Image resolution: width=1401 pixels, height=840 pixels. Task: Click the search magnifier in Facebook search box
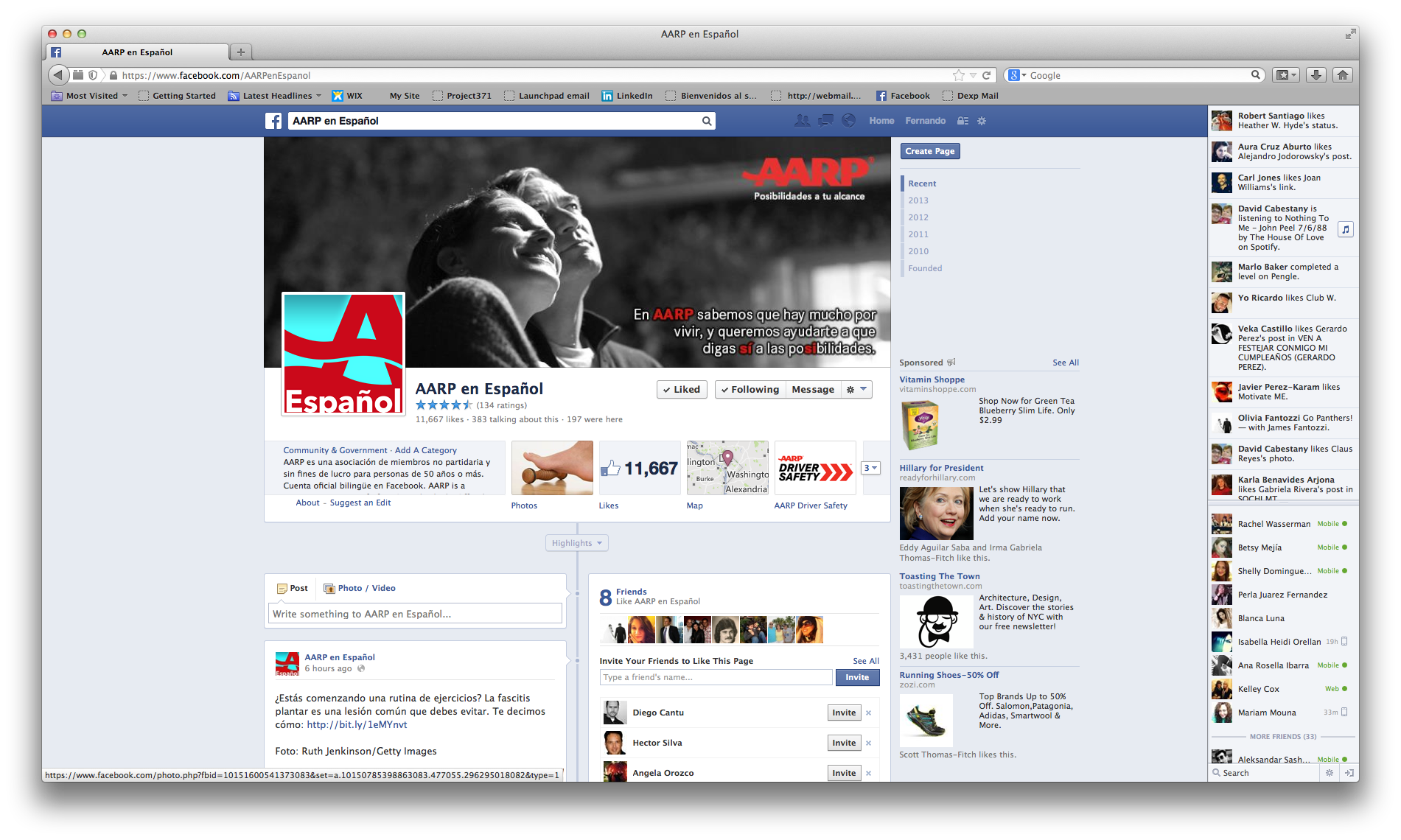click(x=706, y=121)
